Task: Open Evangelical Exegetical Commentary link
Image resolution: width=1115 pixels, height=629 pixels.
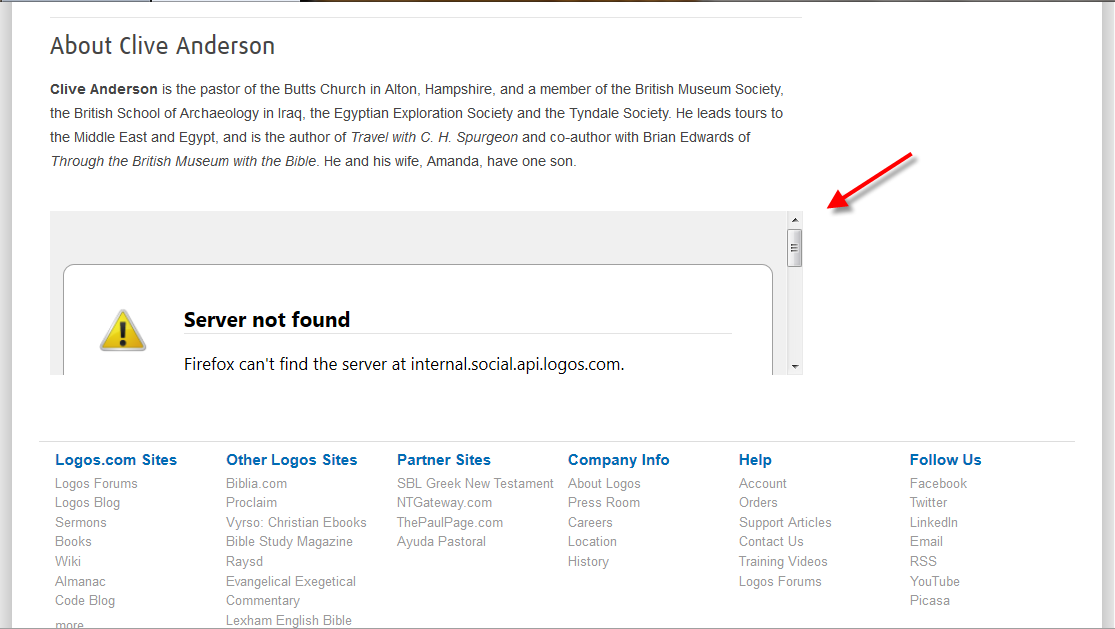Action: point(290,591)
